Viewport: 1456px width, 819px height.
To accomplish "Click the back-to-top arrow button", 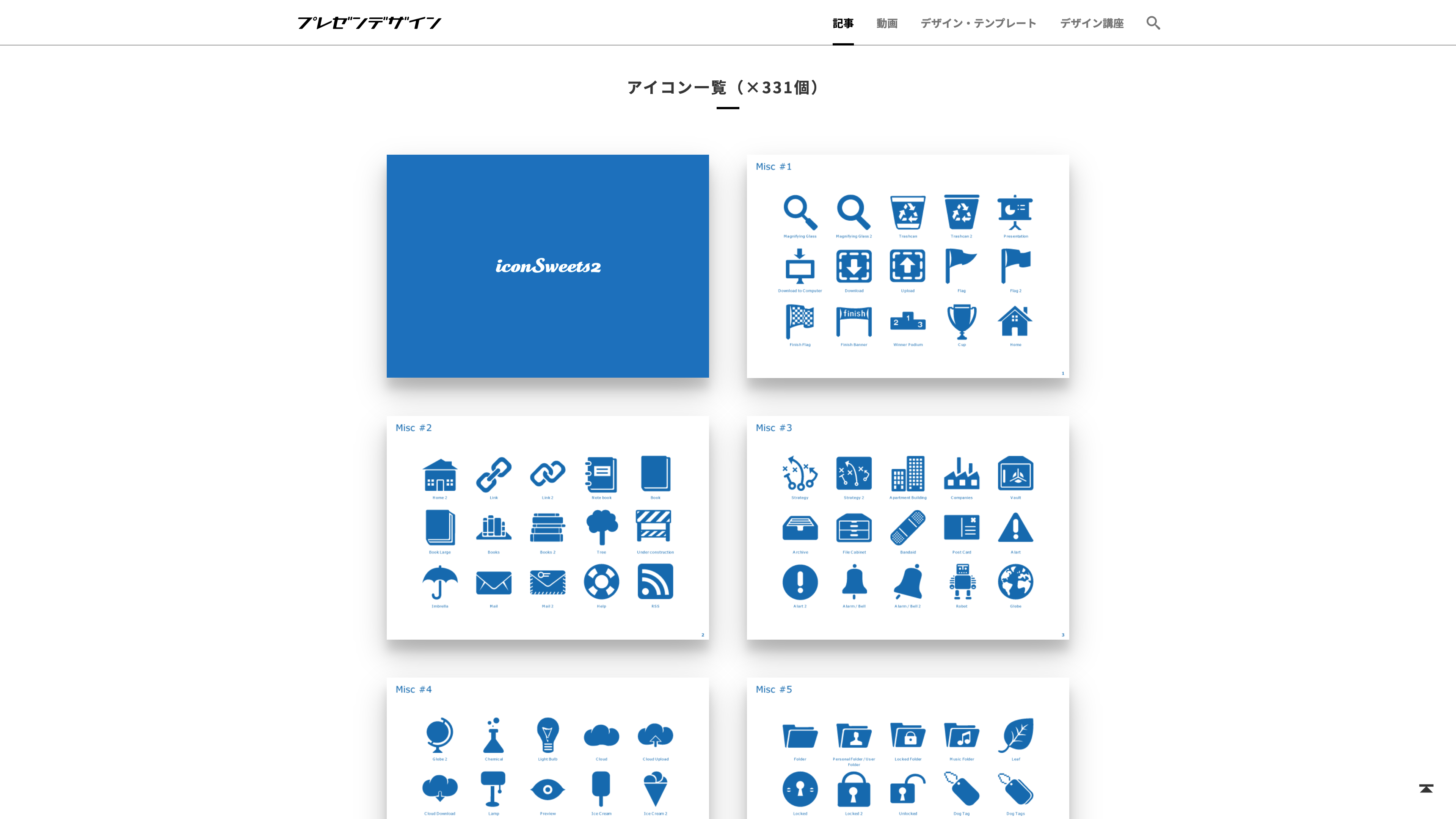I will [x=1426, y=789].
